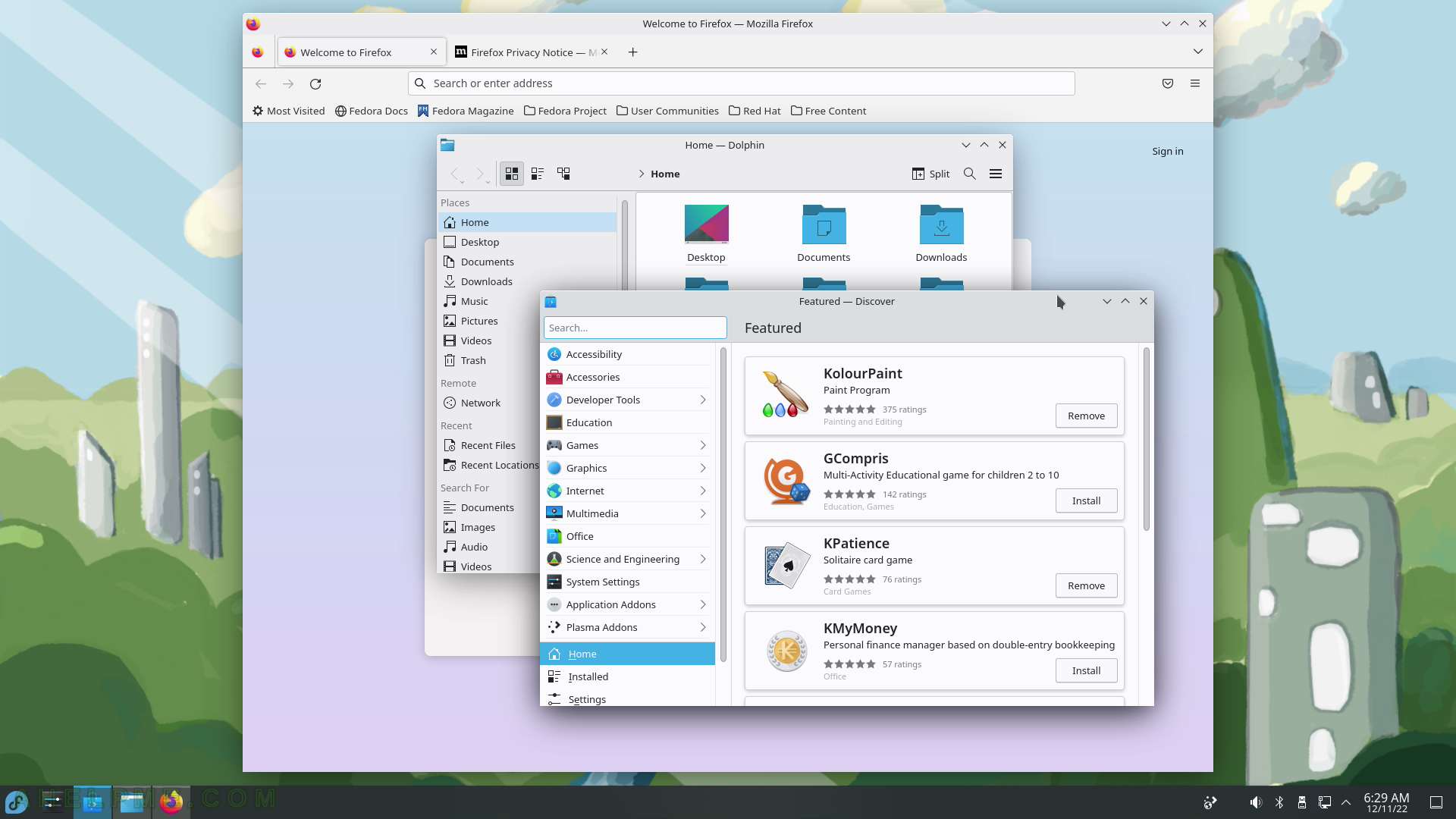Viewport: 1456px width, 819px height.
Task: Click Sign in link in Firefox
Action: pyautogui.click(x=1168, y=151)
